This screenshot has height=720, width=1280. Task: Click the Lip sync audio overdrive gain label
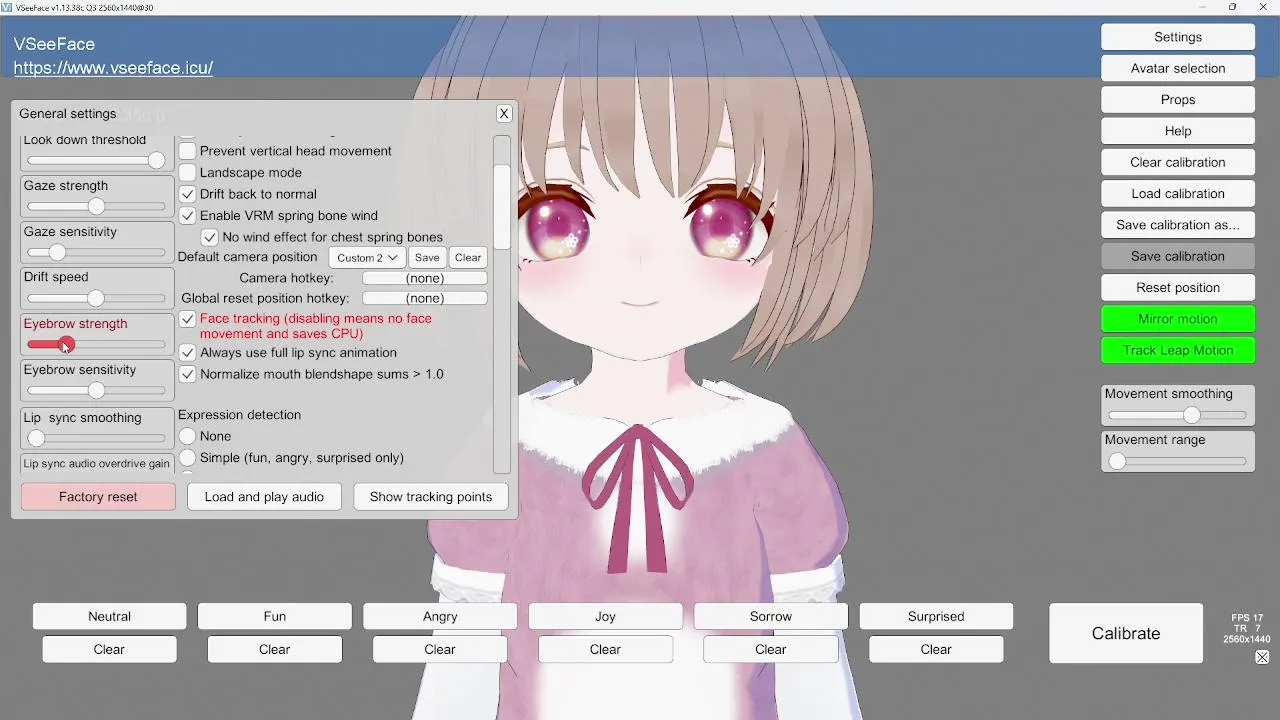click(x=97, y=464)
